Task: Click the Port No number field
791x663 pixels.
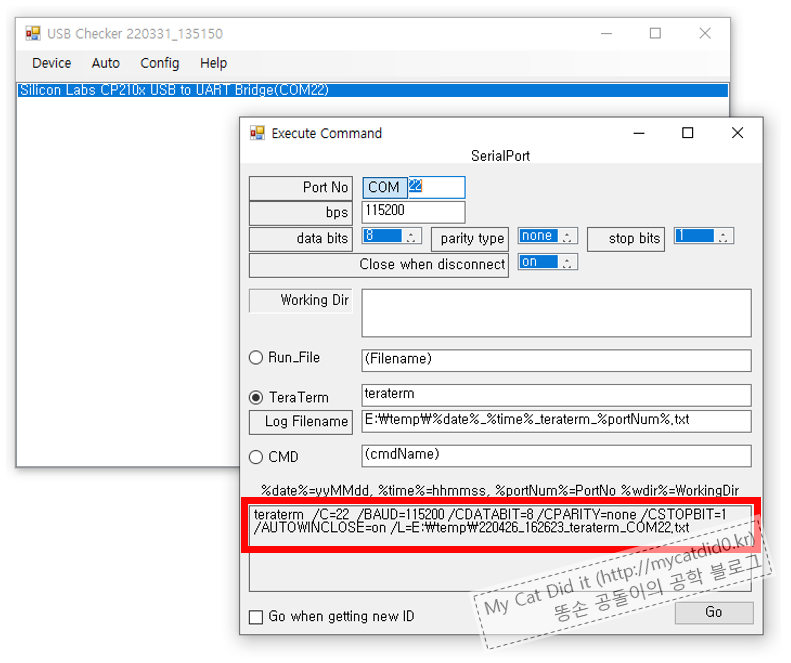Action: [436, 187]
